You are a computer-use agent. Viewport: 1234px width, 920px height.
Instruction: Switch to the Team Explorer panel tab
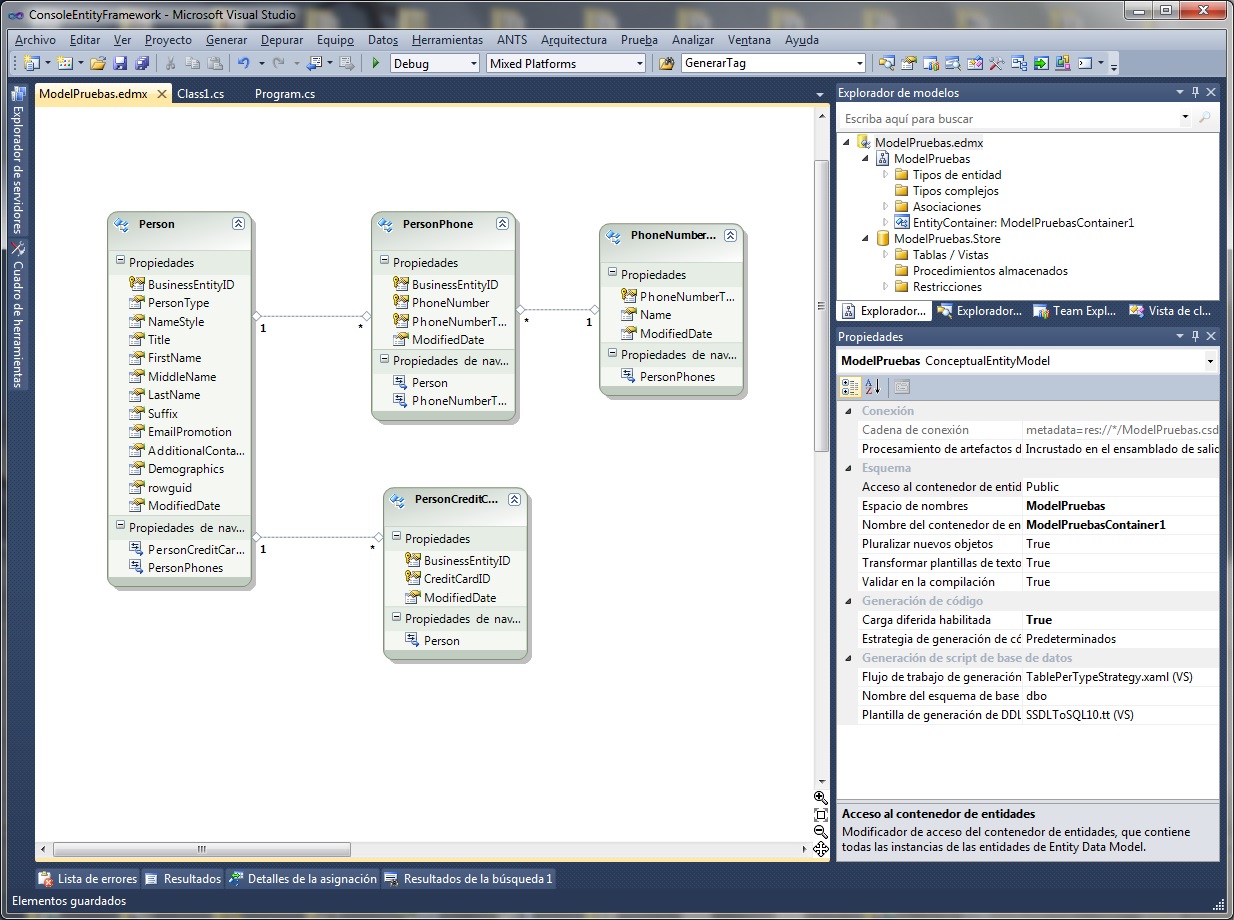(1075, 311)
